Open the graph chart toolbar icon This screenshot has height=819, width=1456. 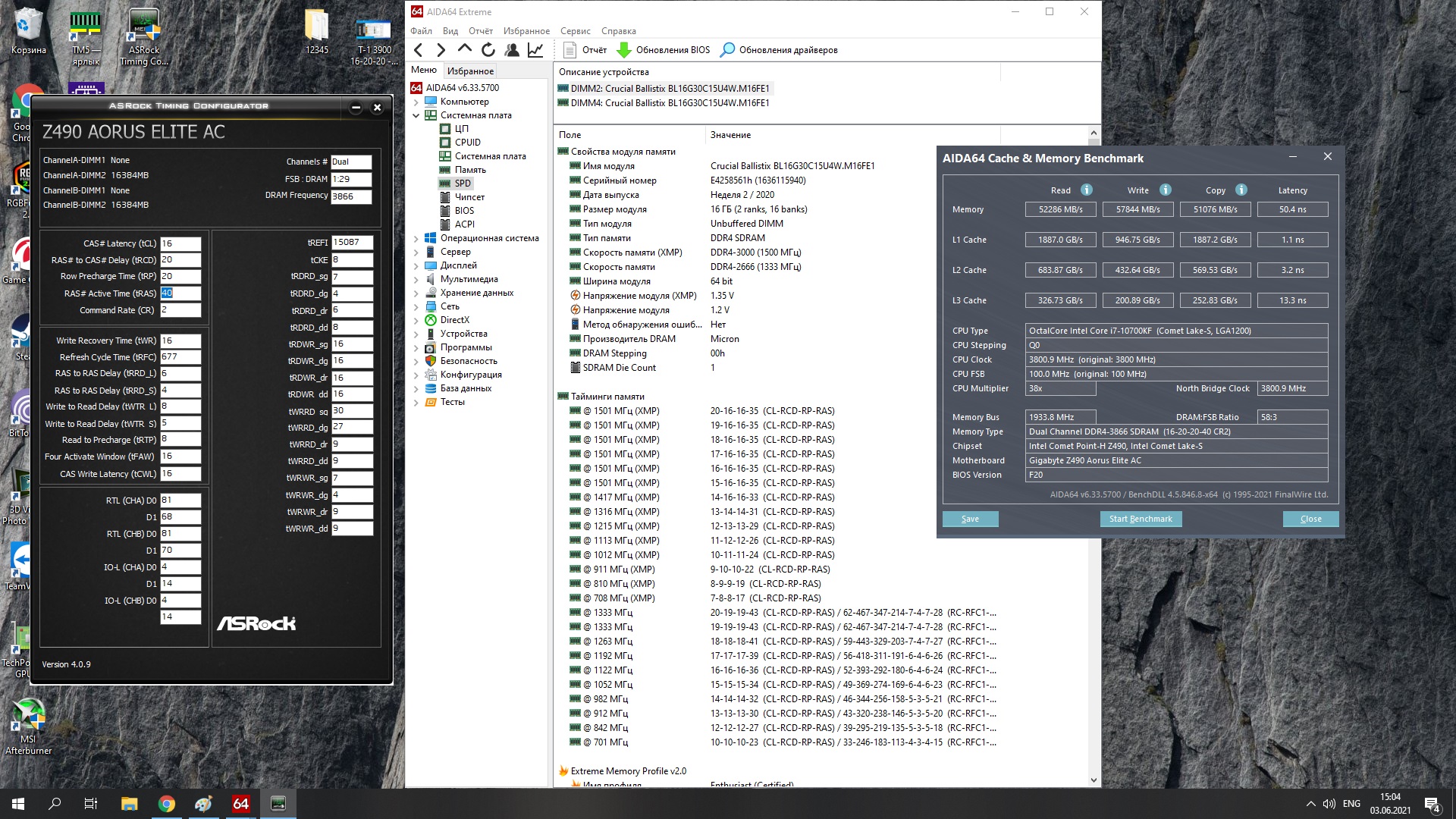pyautogui.click(x=535, y=50)
